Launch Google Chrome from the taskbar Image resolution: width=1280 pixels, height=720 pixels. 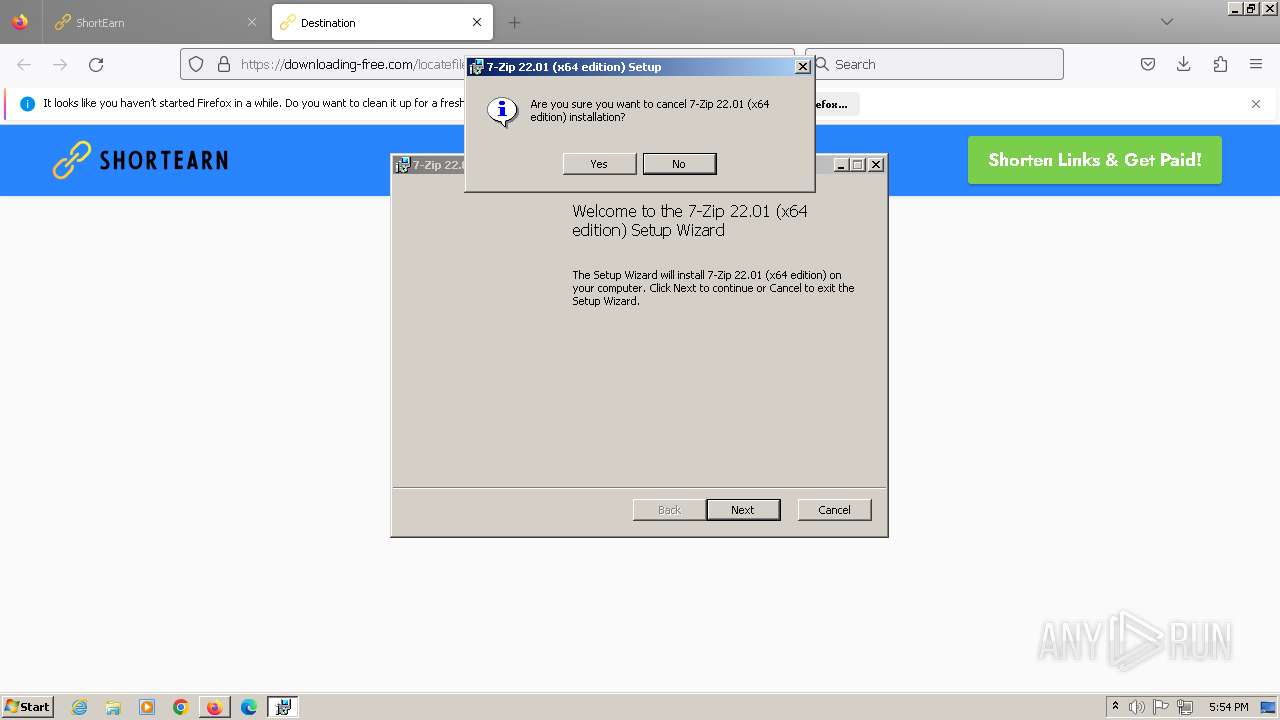(181, 707)
